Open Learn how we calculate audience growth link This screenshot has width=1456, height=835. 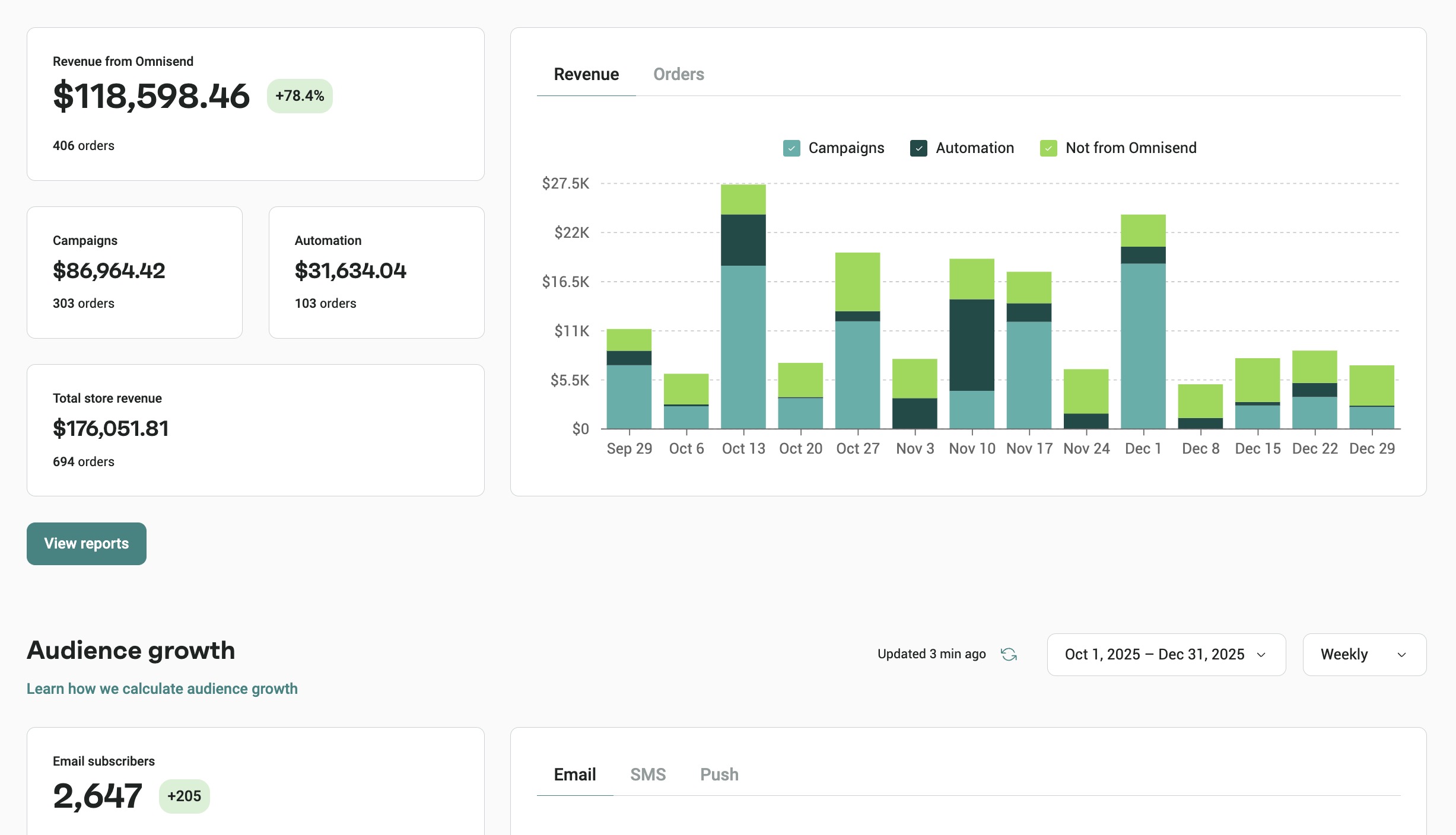click(x=162, y=689)
